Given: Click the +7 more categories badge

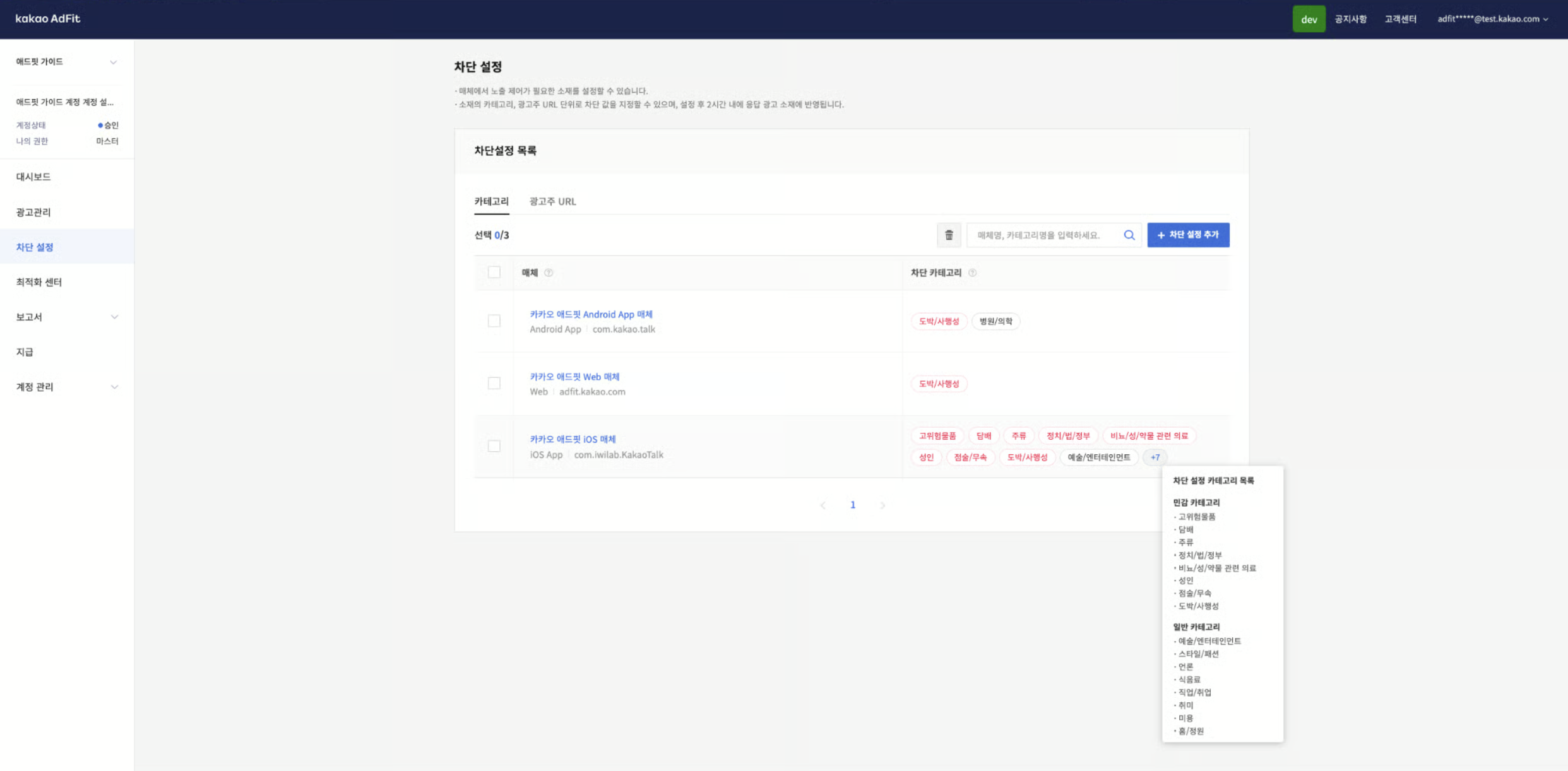Looking at the screenshot, I should pos(1155,457).
